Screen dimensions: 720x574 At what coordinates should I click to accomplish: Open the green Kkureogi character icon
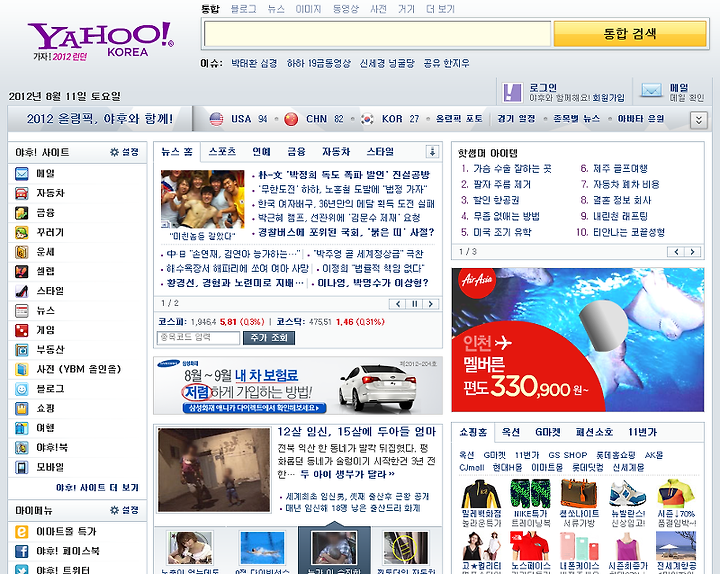pyautogui.click(x=22, y=232)
